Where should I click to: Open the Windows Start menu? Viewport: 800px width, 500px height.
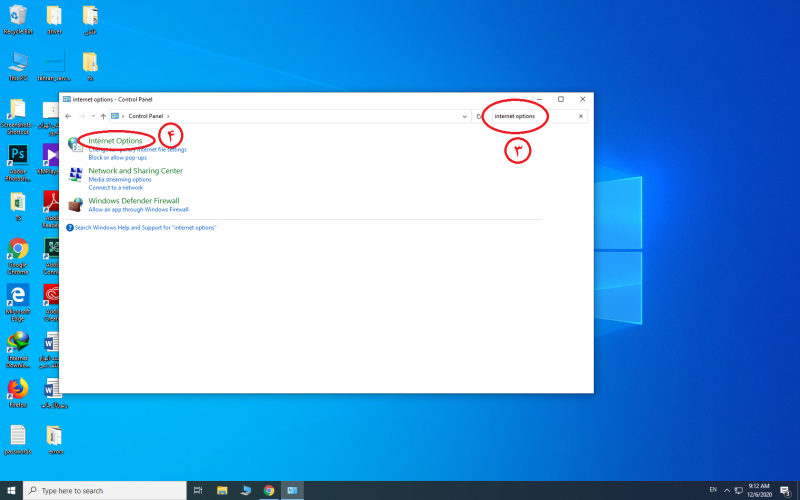tap(11, 491)
